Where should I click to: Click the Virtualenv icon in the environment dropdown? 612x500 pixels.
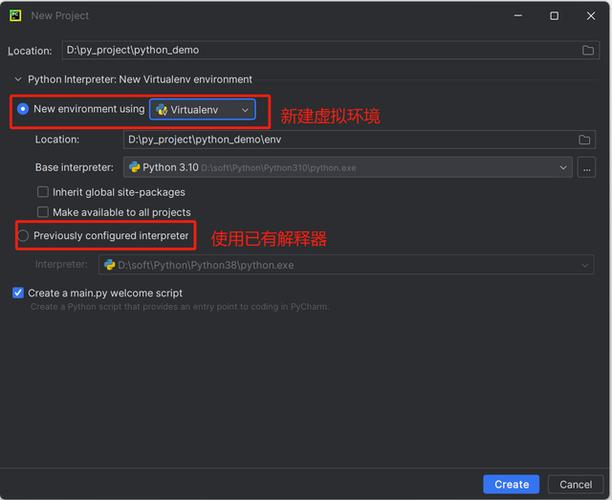coord(162,110)
